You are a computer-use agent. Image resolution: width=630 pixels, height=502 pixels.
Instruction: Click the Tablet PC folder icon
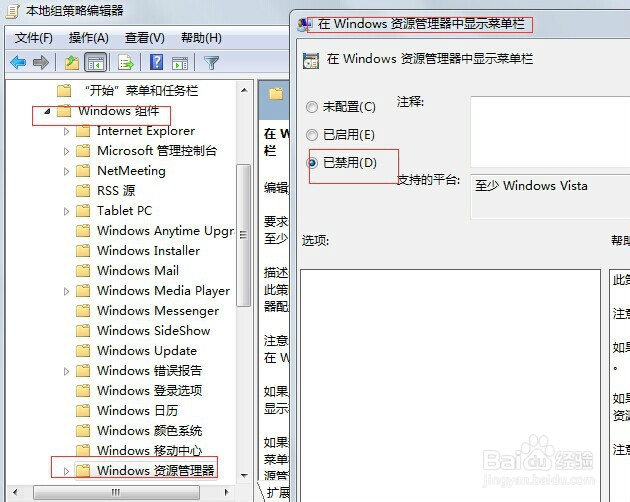83,211
